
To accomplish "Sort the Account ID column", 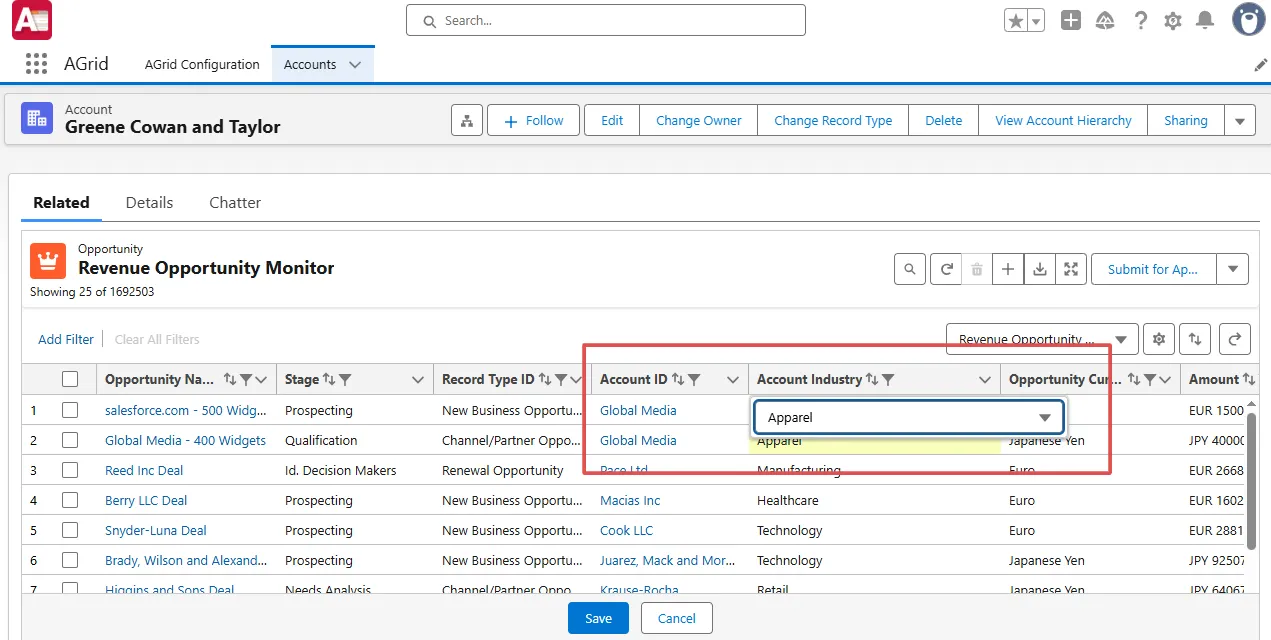I will (678, 380).
